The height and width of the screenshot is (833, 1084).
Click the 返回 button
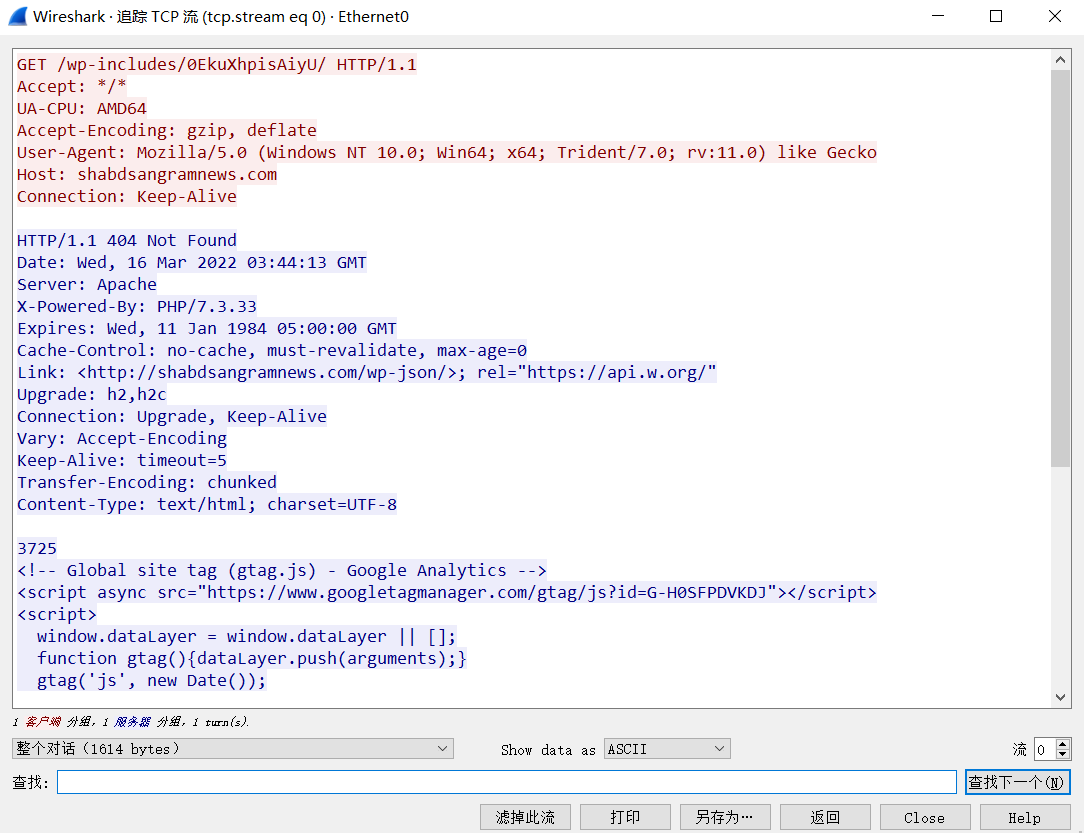point(825,817)
